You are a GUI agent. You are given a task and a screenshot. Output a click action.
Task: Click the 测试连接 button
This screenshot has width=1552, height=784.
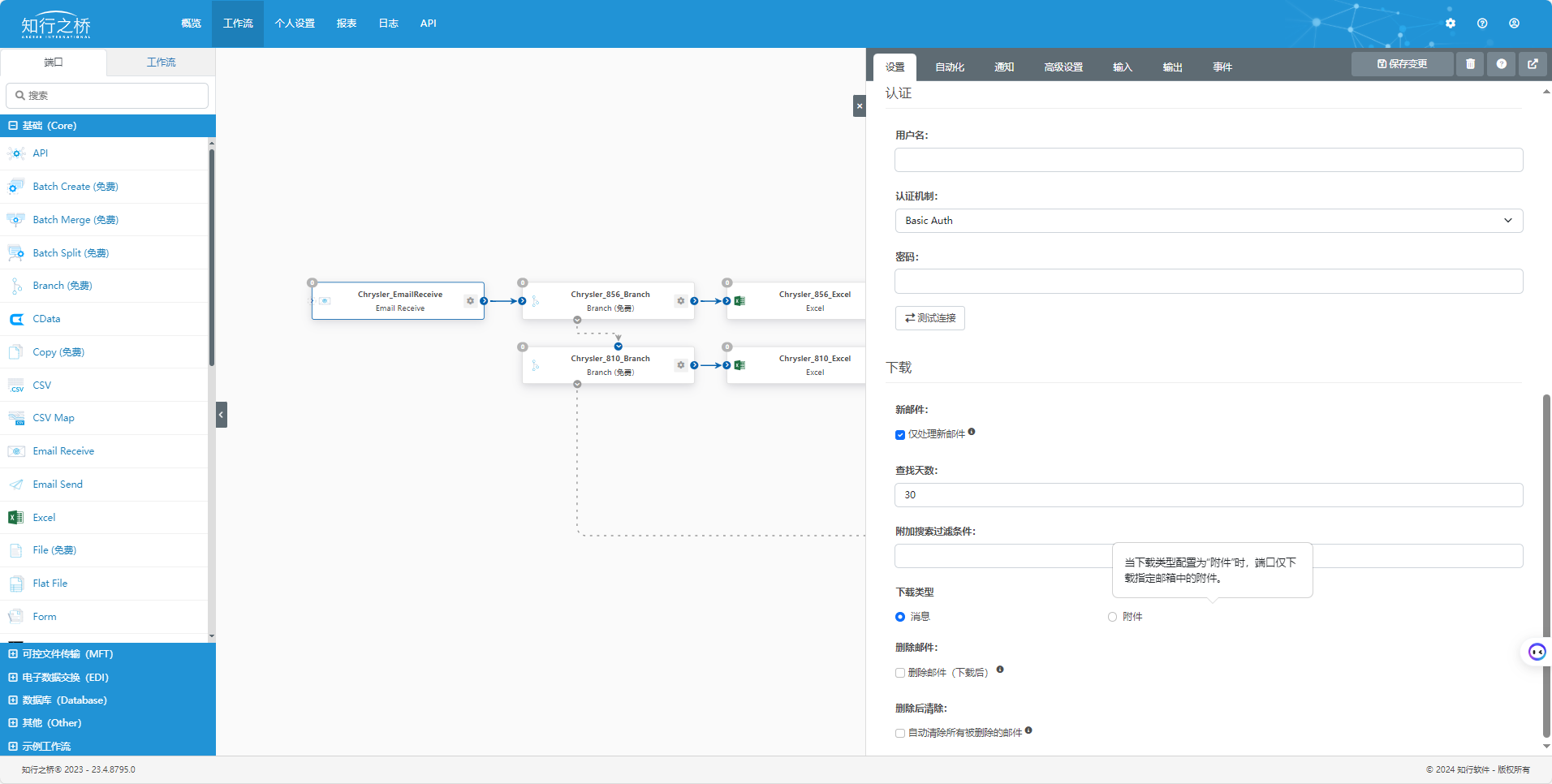click(x=930, y=318)
